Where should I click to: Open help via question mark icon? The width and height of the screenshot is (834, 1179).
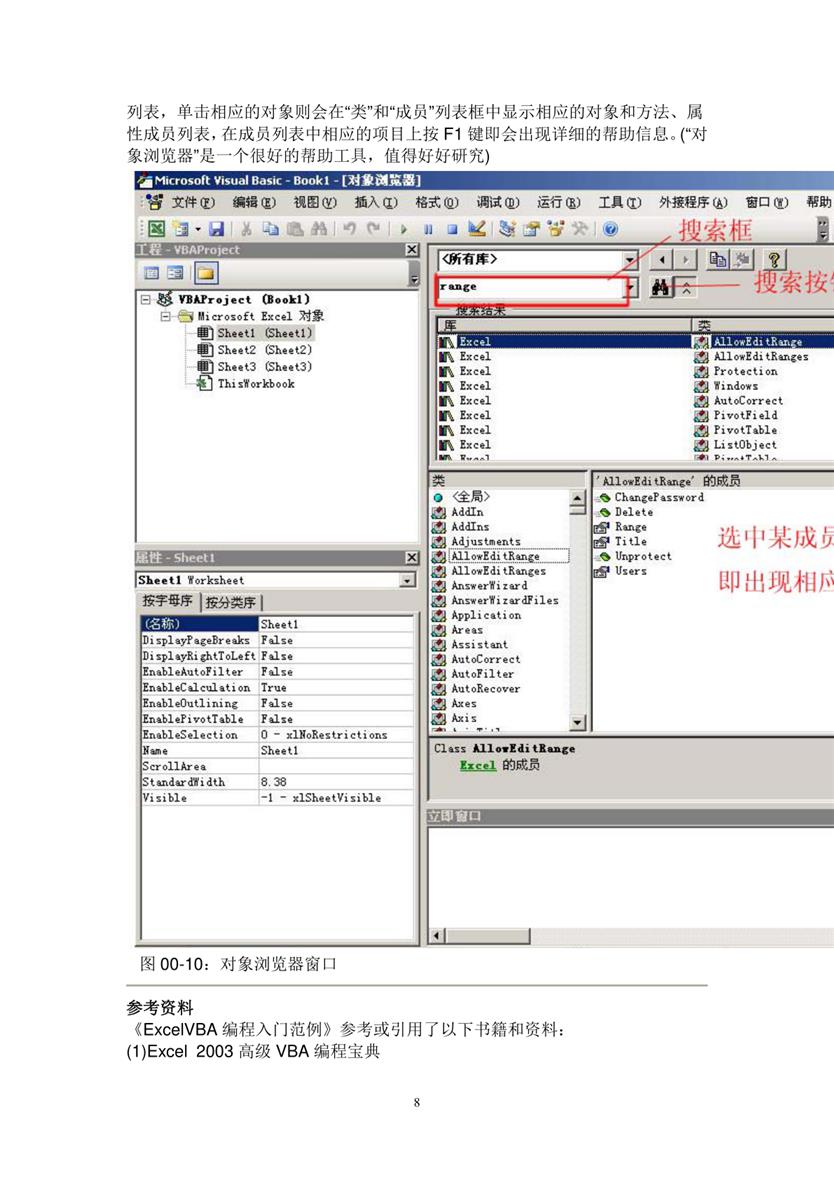[773, 260]
